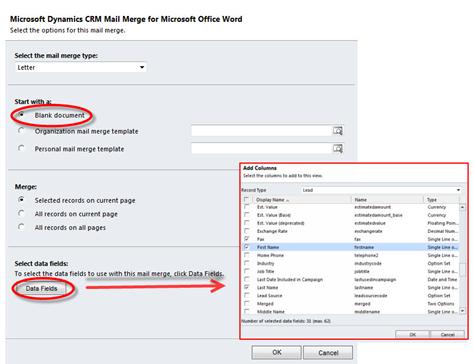Check Last Date Included in Campaign checkbox
Image resolution: width=474 pixels, height=364 pixels.
pos(247,279)
